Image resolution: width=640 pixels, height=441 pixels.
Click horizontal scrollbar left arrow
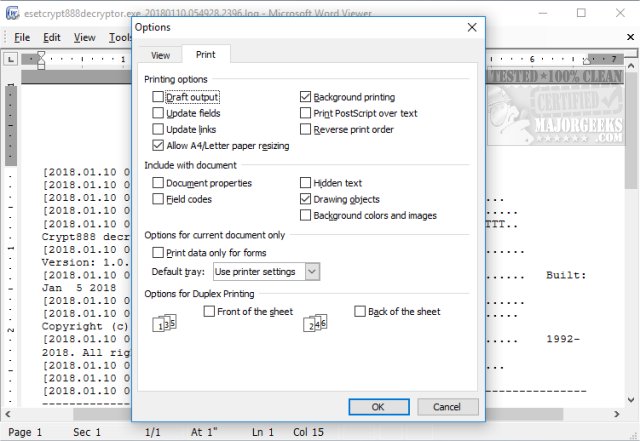click(x=8, y=414)
